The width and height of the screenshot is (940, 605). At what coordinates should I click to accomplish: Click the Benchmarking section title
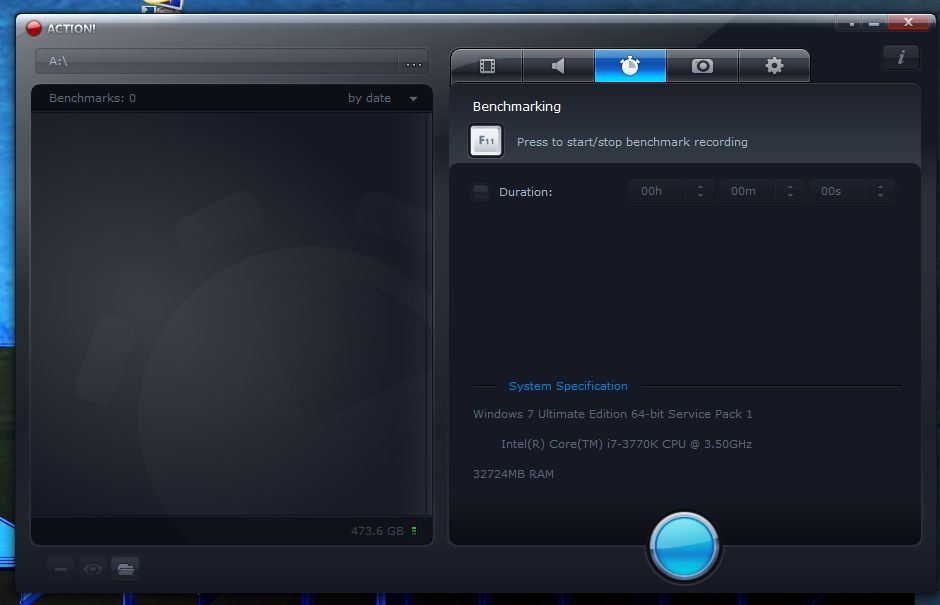517,107
